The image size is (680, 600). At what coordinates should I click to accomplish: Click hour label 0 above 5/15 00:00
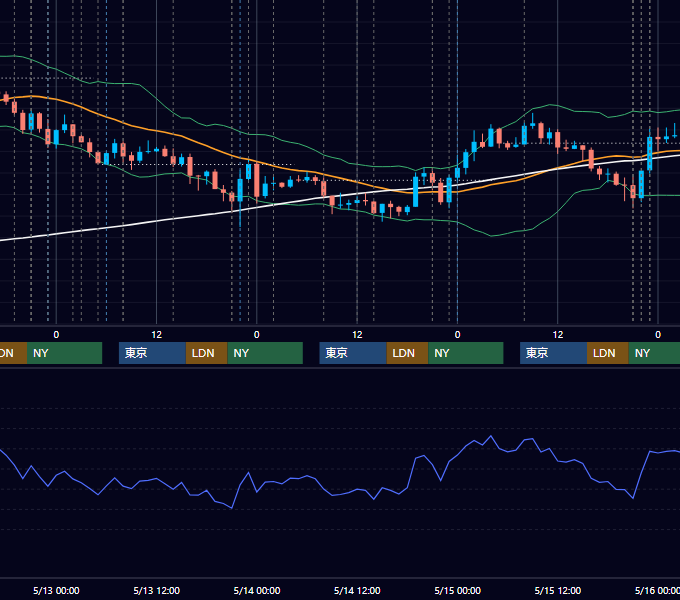458,335
